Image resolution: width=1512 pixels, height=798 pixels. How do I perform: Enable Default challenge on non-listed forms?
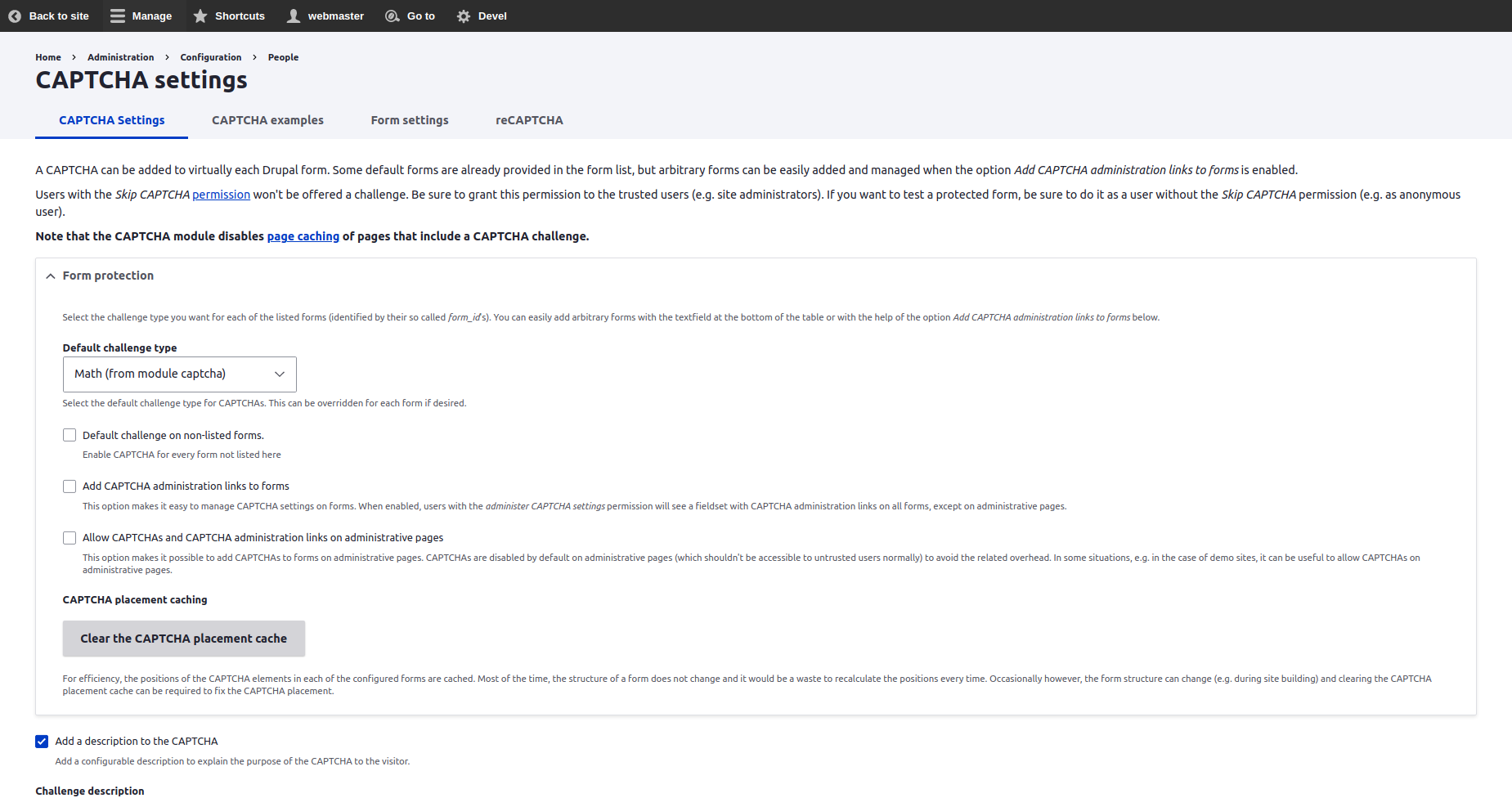[70, 435]
